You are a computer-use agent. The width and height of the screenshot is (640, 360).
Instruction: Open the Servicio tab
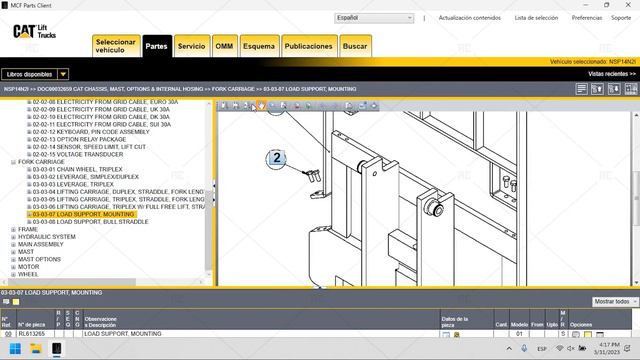[x=192, y=46]
